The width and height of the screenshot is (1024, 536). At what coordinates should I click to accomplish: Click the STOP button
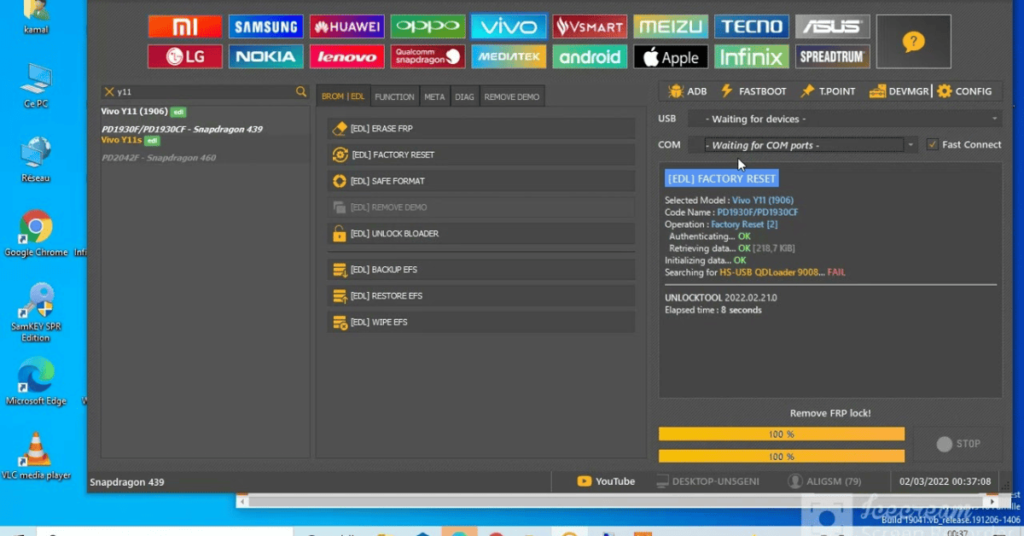click(x=958, y=444)
